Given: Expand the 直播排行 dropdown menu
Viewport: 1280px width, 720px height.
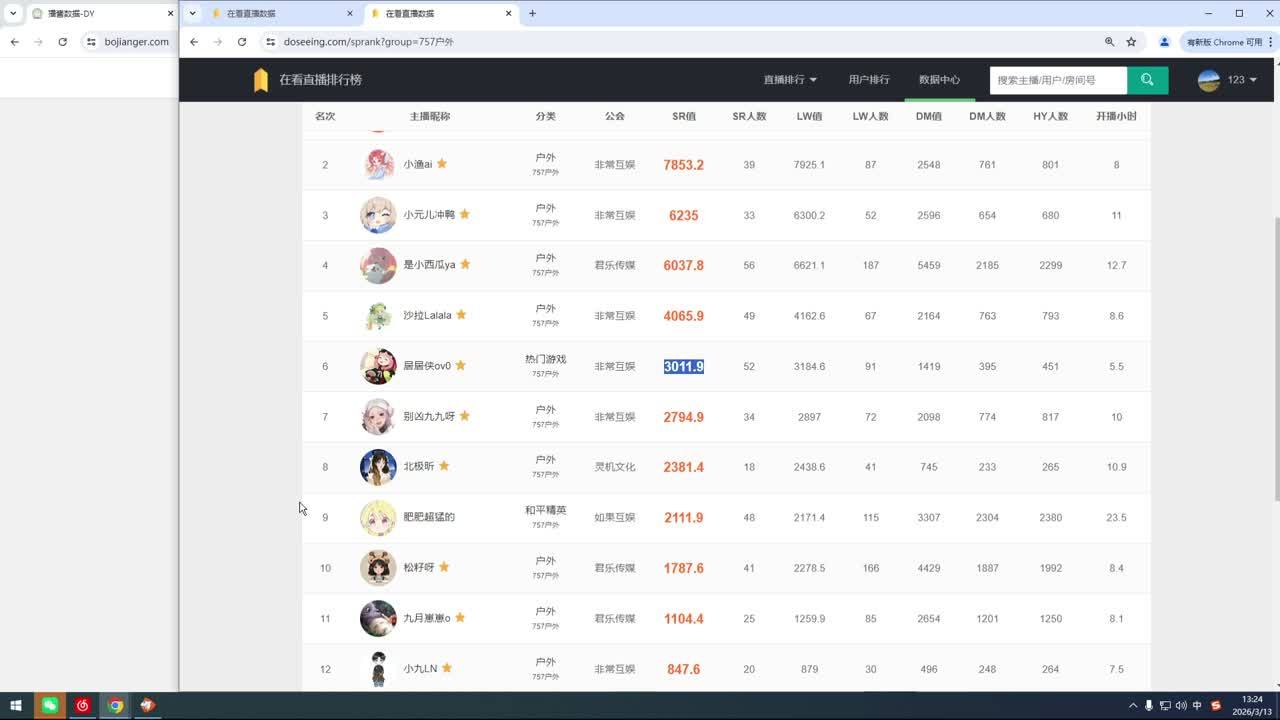Looking at the screenshot, I should coord(790,80).
